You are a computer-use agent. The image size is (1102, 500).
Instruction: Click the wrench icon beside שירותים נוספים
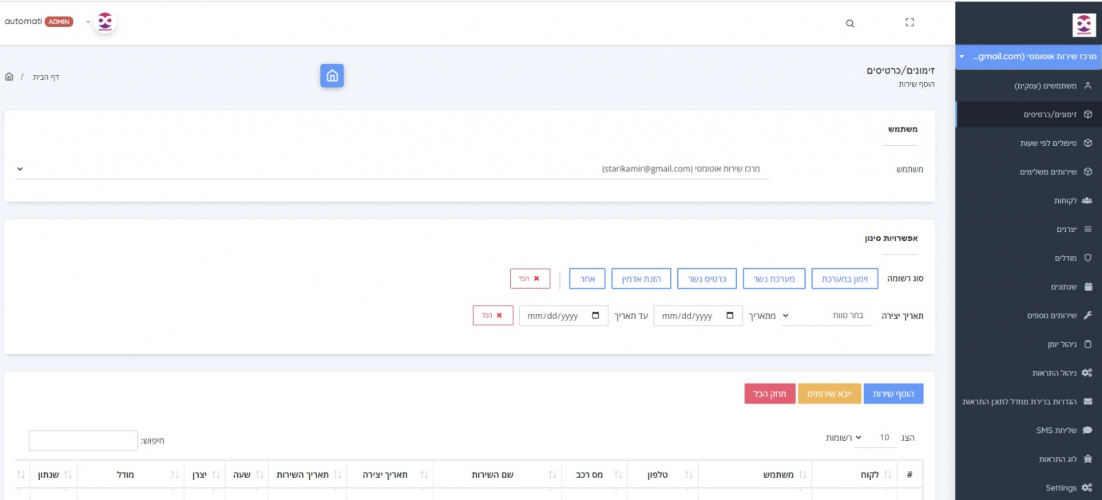point(1088,315)
